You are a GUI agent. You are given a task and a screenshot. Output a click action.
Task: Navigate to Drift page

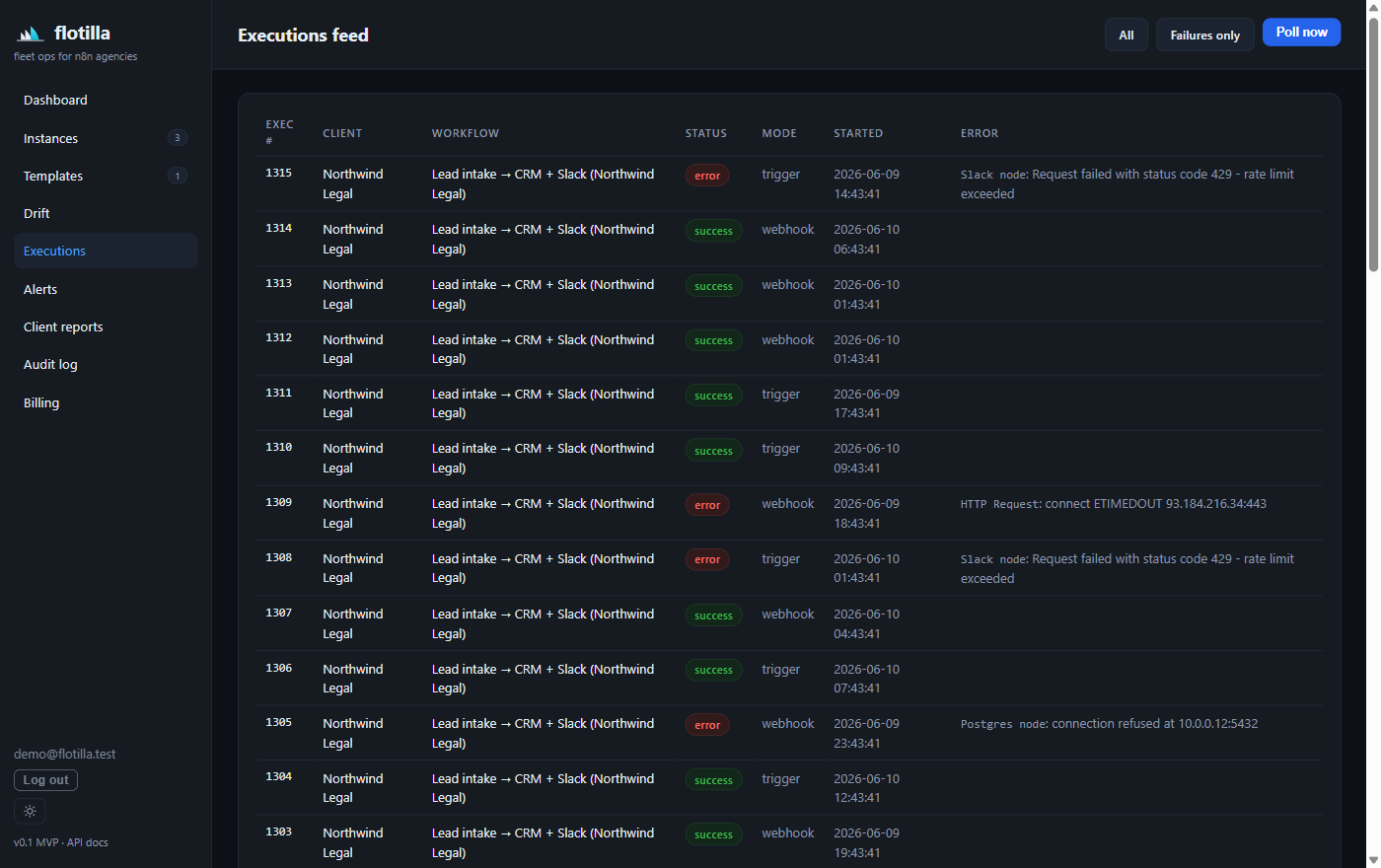(106, 213)
